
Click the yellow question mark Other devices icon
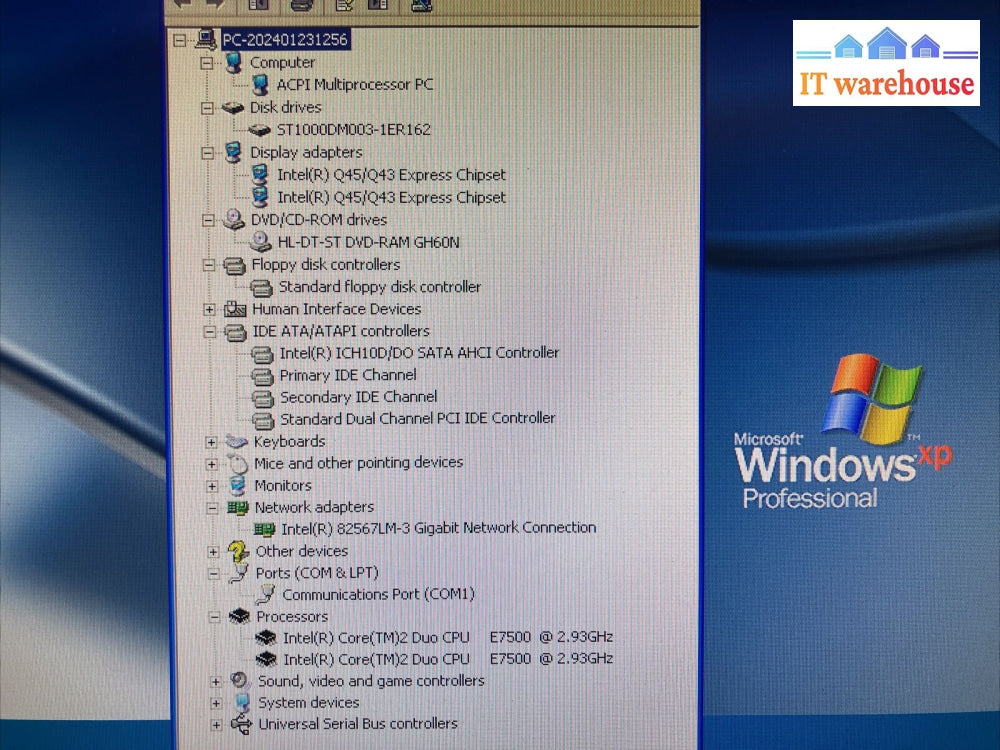coord(238,551)
